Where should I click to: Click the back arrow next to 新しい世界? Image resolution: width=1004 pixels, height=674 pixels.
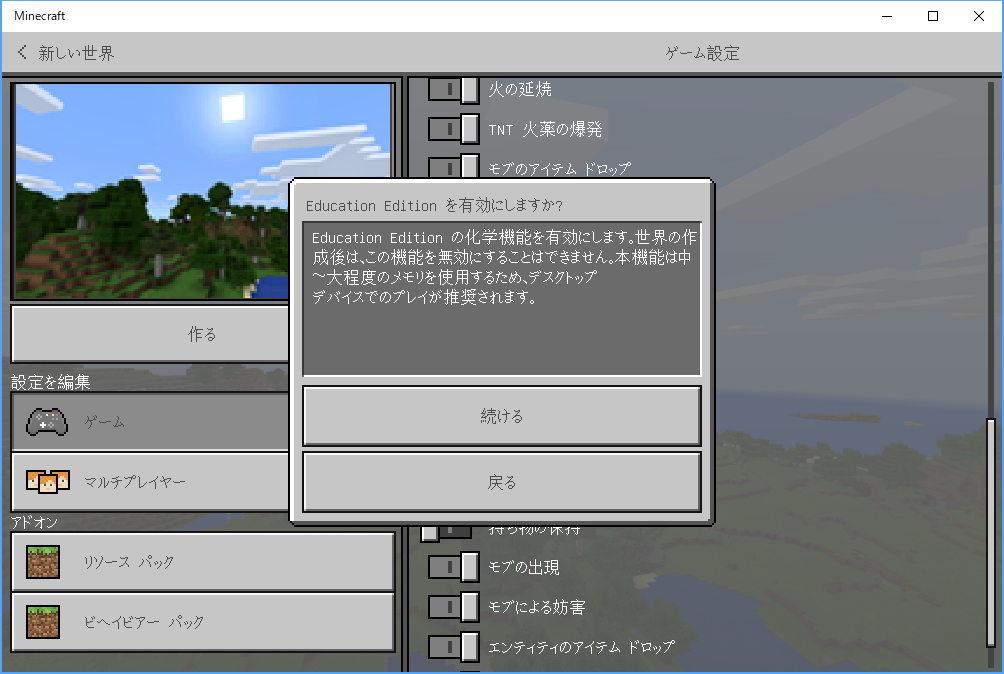click(x=22, y=52)
